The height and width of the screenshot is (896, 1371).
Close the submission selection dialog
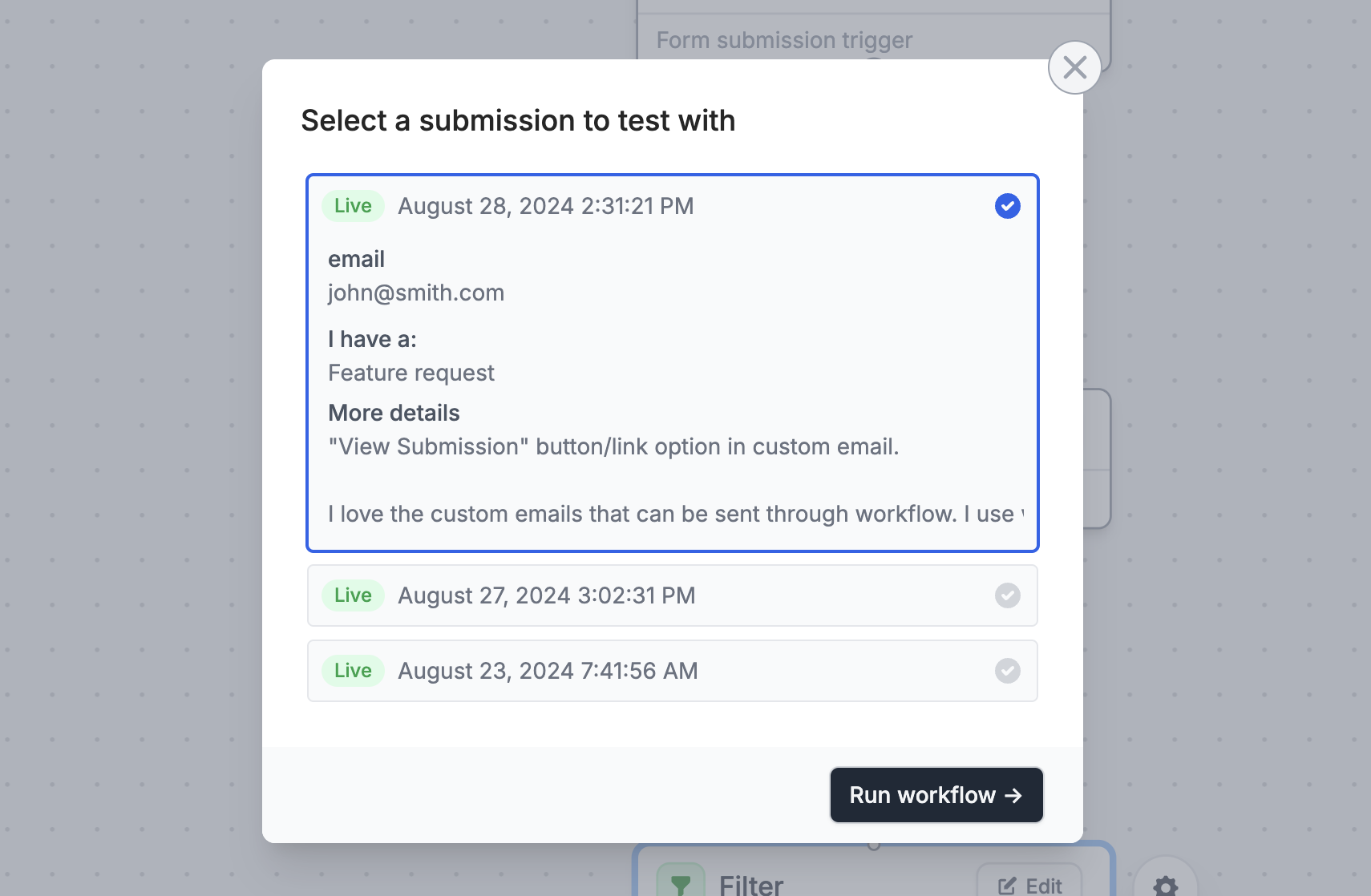tap(1074, 67)
